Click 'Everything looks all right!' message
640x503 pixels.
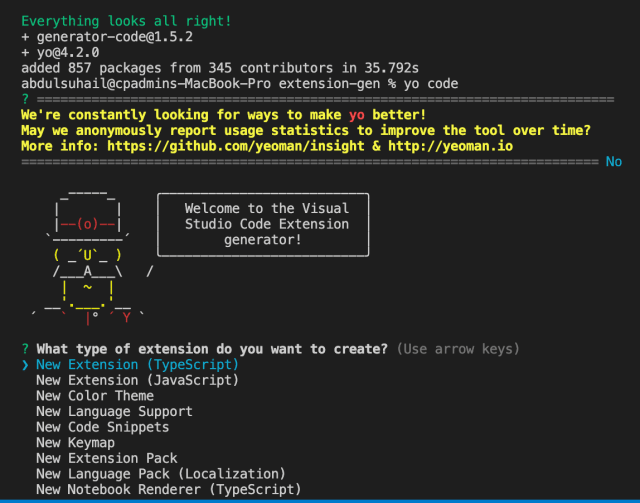[x=126, y=21]
